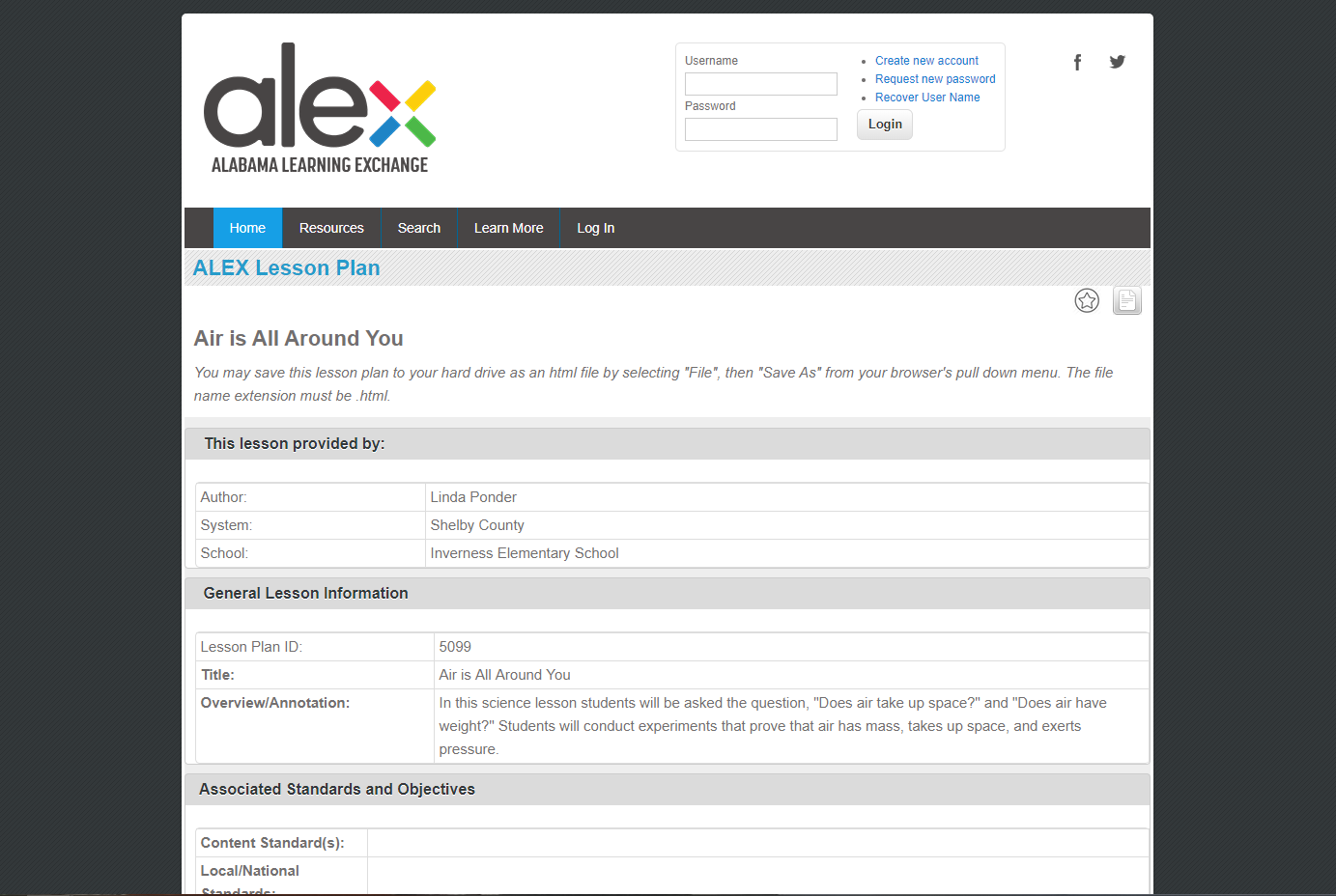This screenshot has width=1336, height=896.
Task: Click the document page icon
Action: pyautogui.click(x=1126, y=301)
